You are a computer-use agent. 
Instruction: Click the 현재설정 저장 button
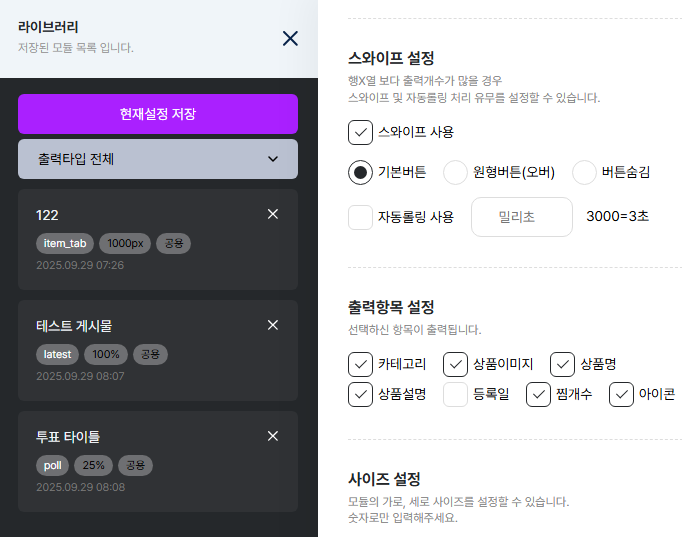pyautogui.click(x=158, y=114)
